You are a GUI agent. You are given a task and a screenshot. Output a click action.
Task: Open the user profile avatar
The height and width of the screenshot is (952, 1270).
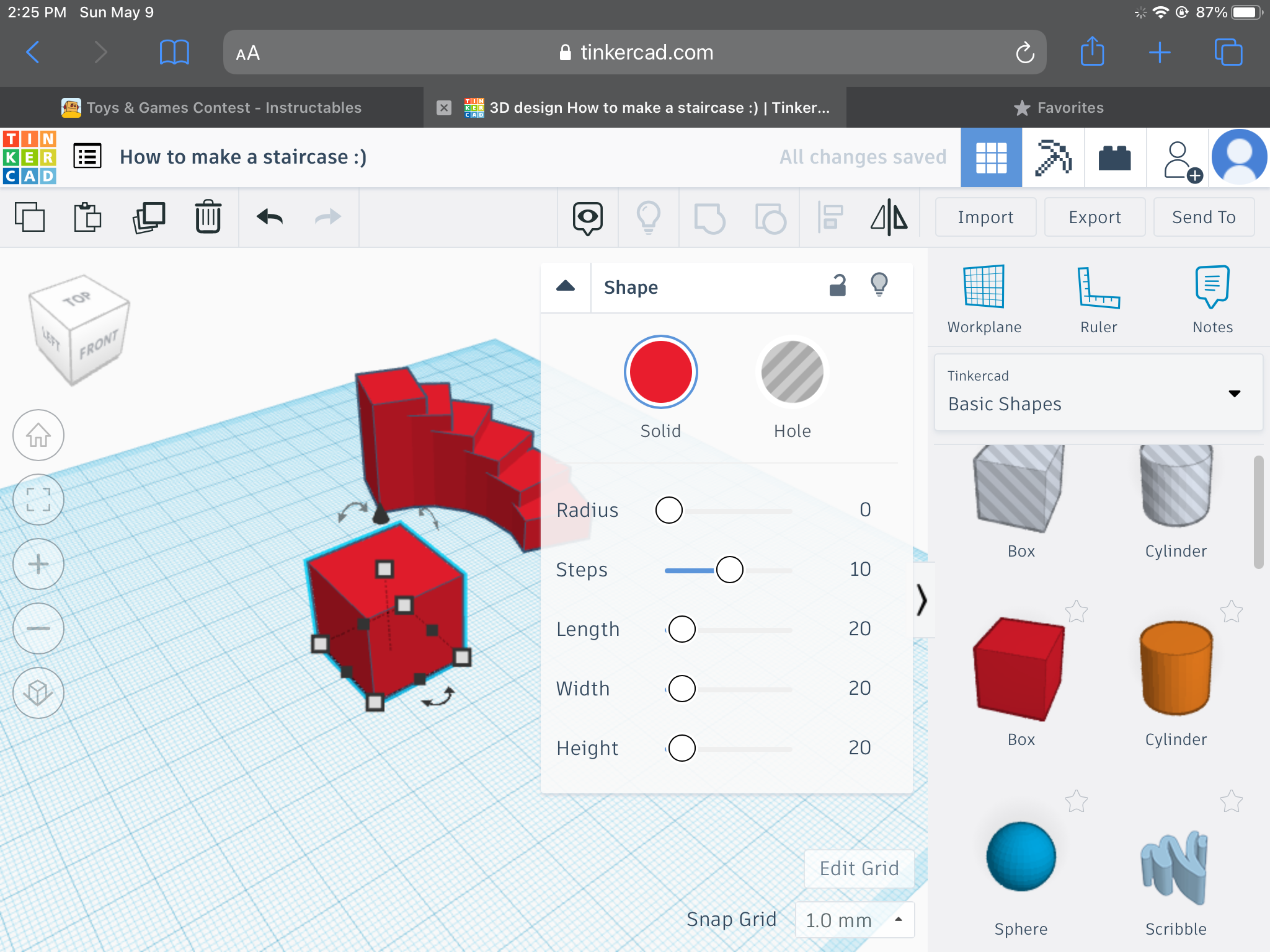click(1239, 157)
